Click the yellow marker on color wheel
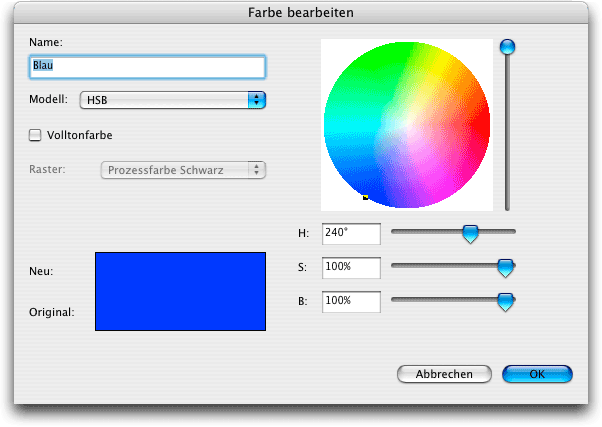Screen dimensions: 602x427 coord(366,197)
